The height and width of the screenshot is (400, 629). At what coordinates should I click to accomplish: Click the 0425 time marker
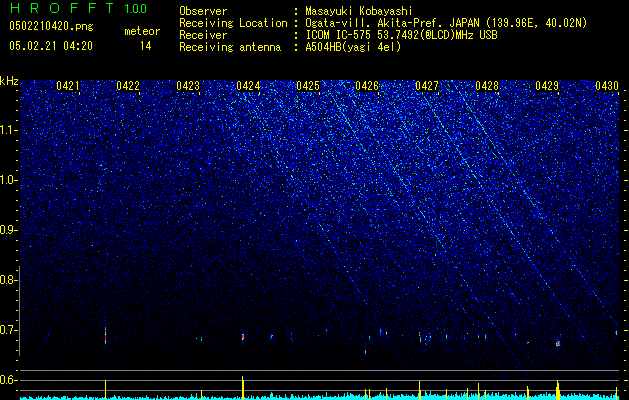point(308,86)
